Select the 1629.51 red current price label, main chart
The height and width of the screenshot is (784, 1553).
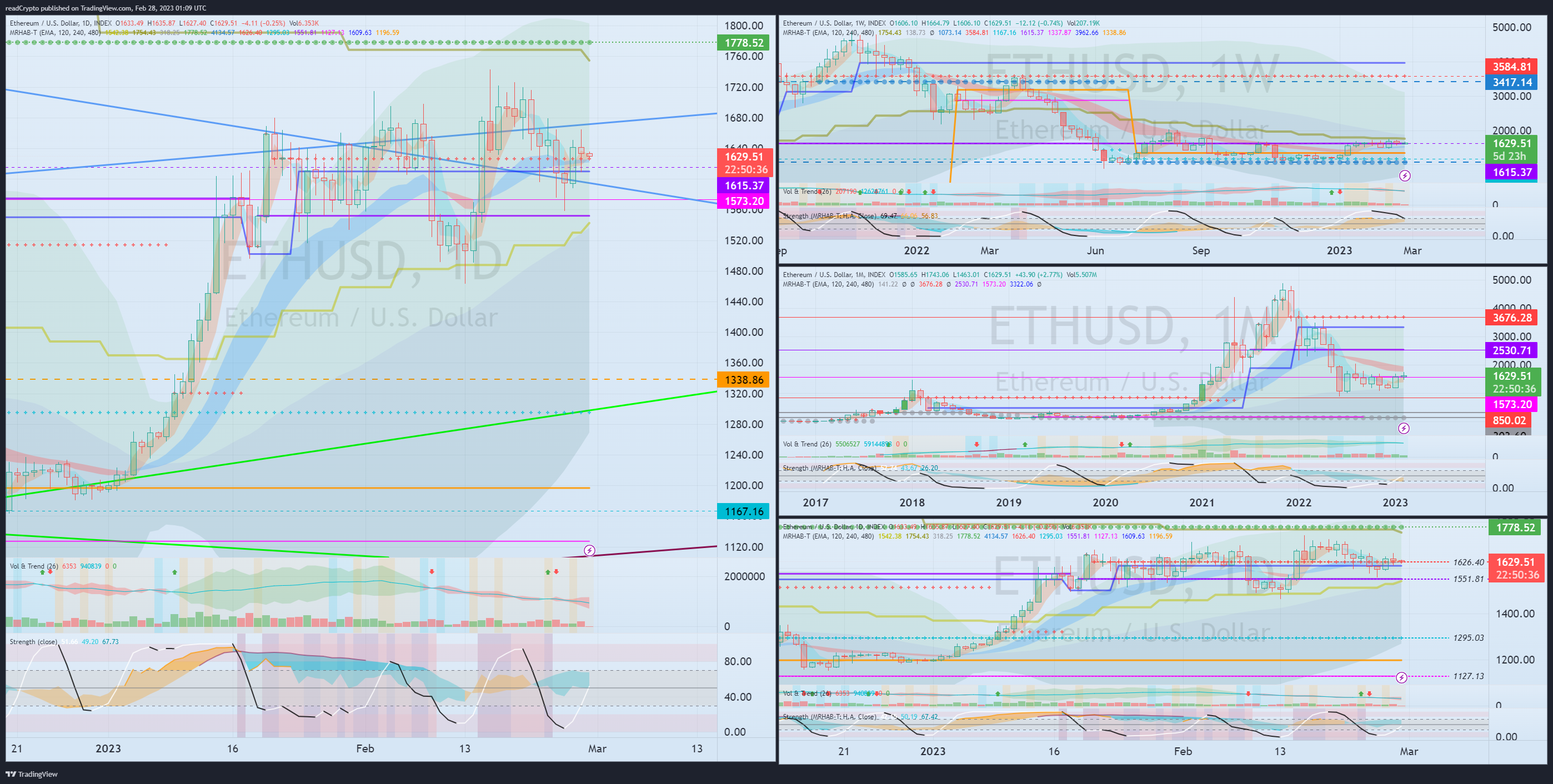(743, 156)
